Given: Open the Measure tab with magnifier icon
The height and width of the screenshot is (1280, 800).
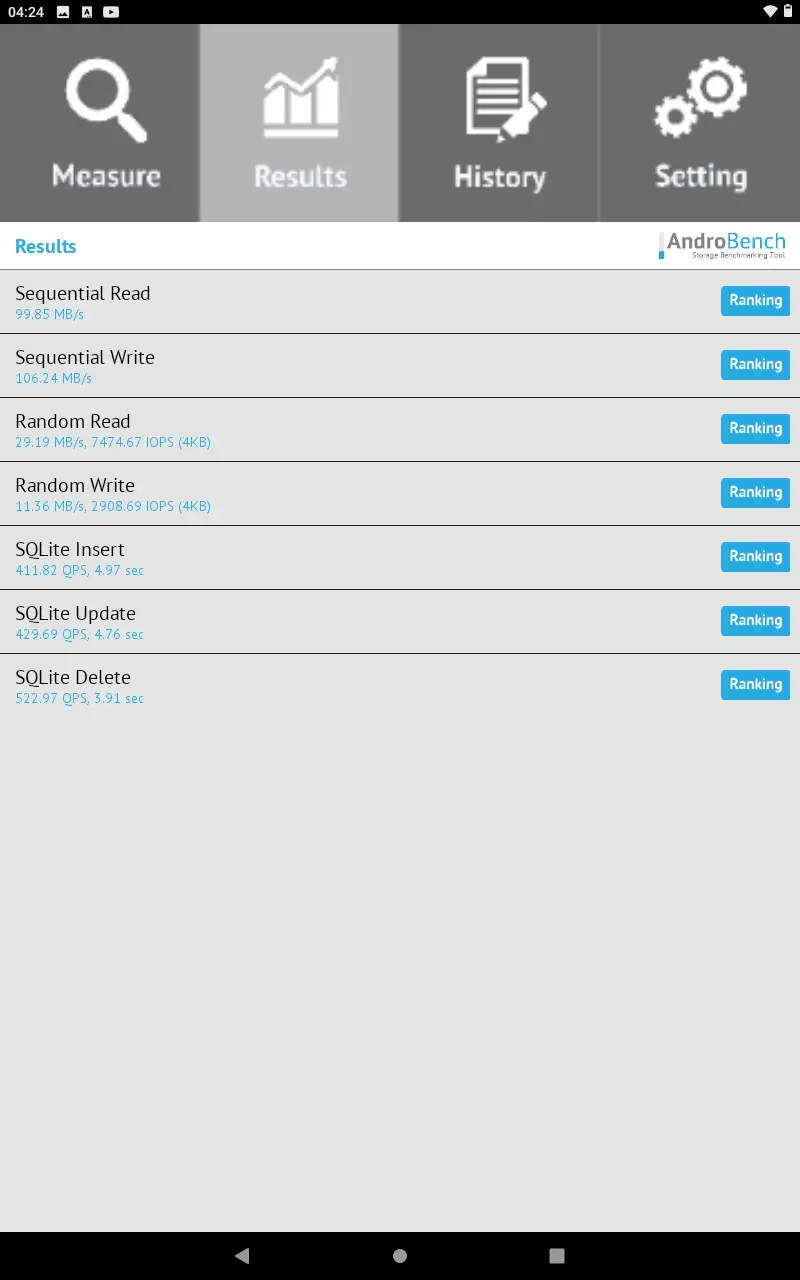Looking at the screenshot, I should click(100, 123).
